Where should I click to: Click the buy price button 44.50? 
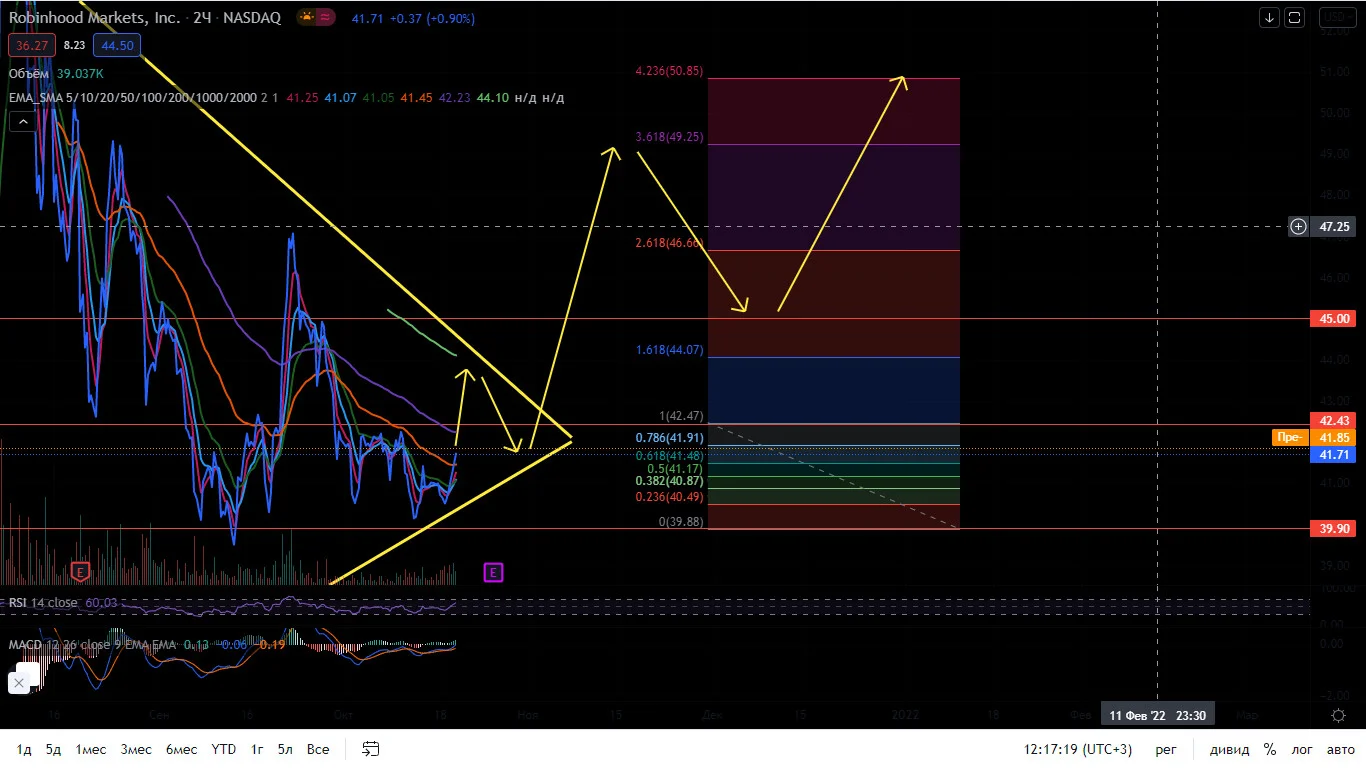coord(117,45)
